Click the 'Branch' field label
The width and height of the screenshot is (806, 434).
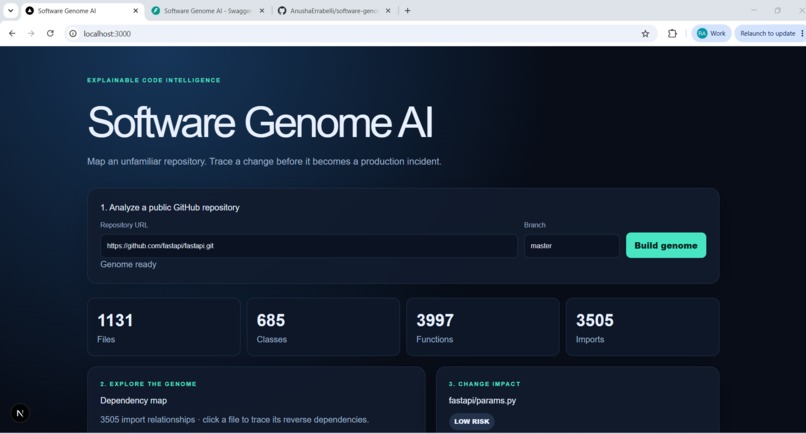coord(535,225)
